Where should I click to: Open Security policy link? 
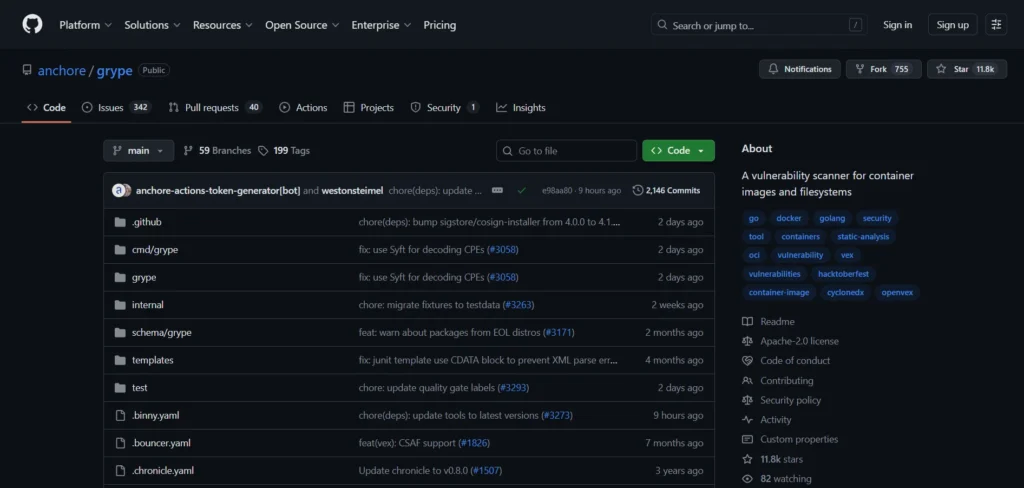(x=782, y=400)
